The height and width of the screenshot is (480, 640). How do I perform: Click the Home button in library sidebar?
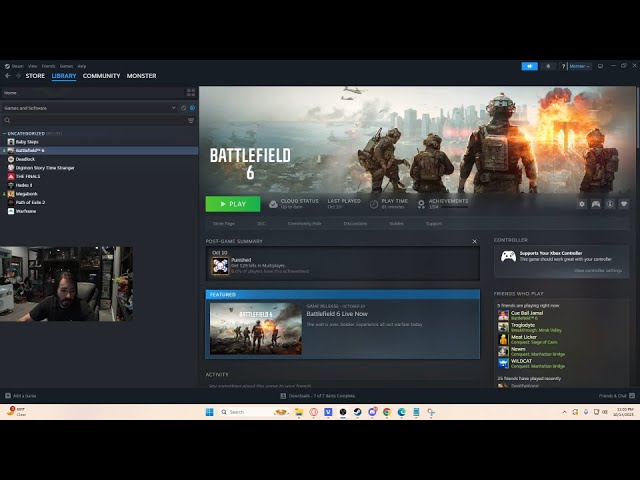pyautogui.click(x=92, y=93)
